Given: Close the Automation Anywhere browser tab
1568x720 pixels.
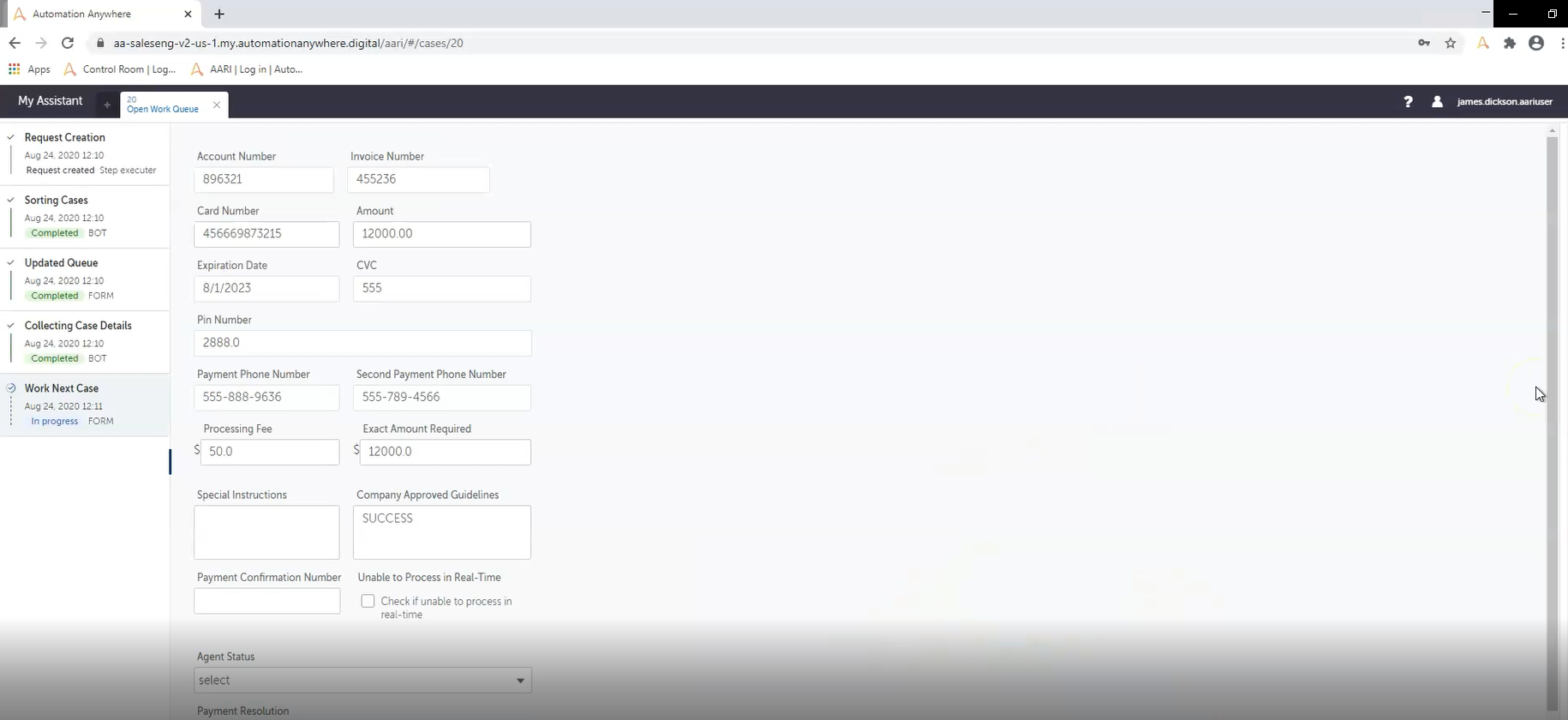Looking at the screenshot, I should [x=188, y=14].
